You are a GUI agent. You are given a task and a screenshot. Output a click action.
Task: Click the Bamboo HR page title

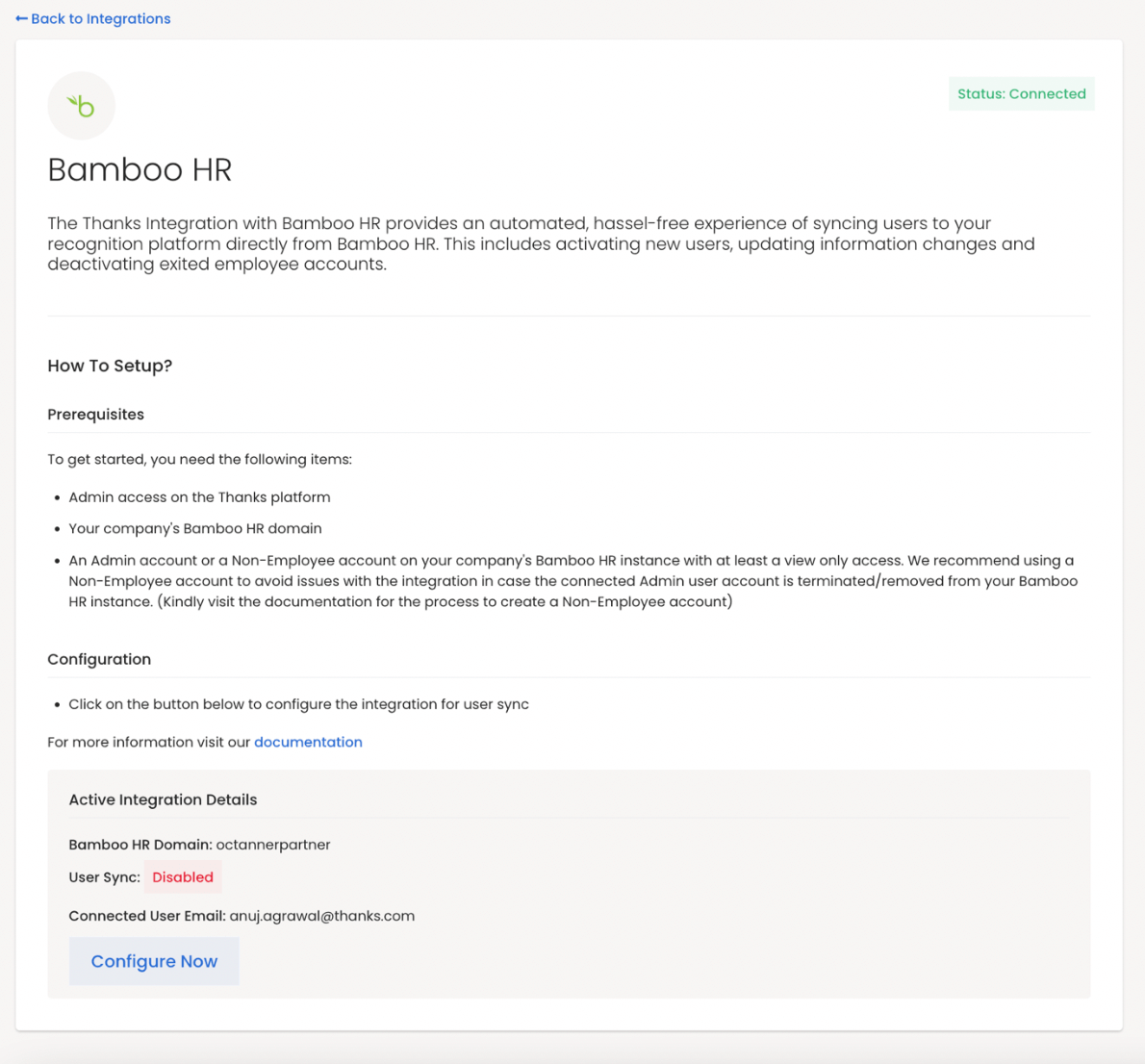click(x=140, y=170)
